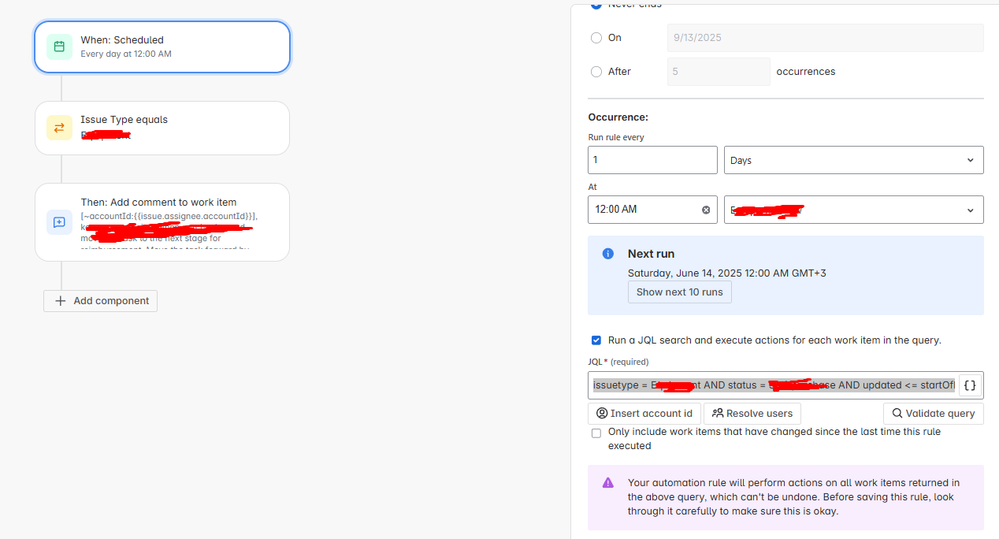The height and width of the screenshot is (539, 999).
Task: Select the Never ends radio button
Action: pos(596,4)
